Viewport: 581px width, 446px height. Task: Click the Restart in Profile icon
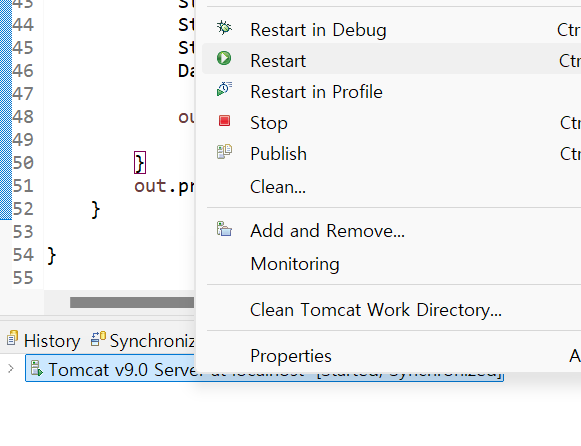pos(224,89)
